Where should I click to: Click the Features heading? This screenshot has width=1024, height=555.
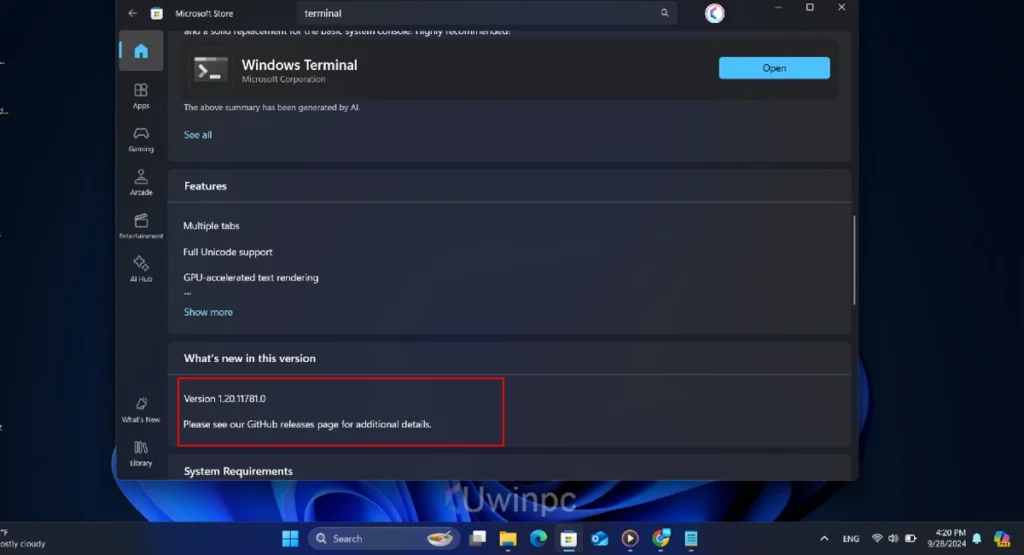205,186
